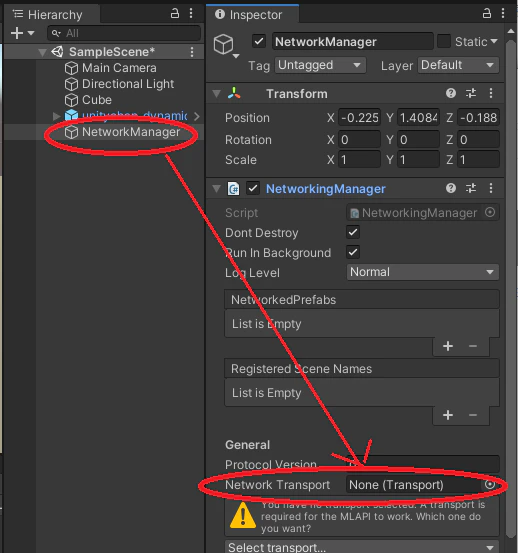Open Transform preset settings icon
Screen dimensions: 518x553
click(471, 93)
